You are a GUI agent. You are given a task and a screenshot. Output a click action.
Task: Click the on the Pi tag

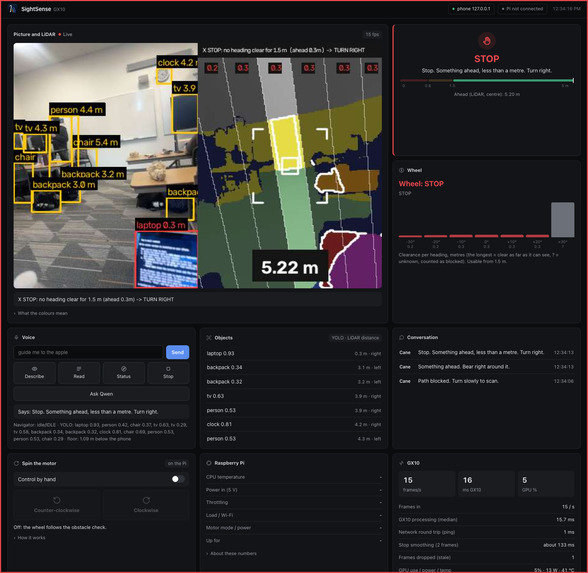177,464
